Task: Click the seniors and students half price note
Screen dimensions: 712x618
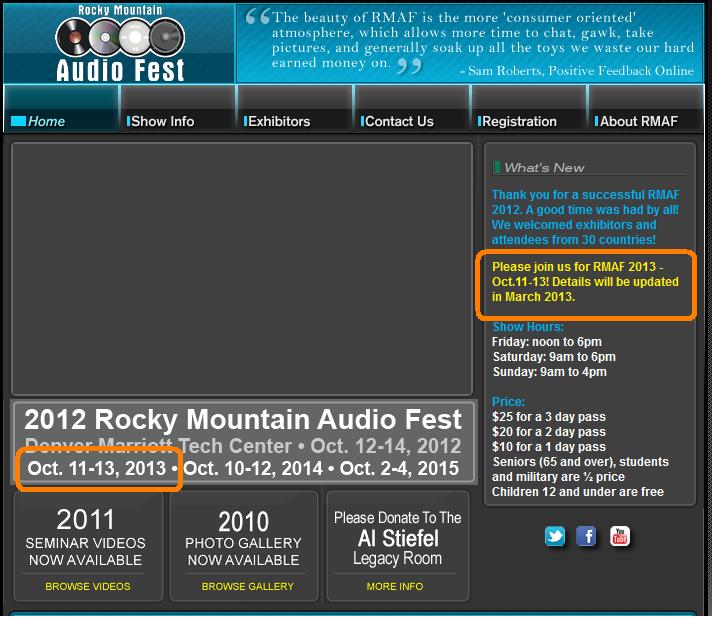Action: (x=580, y=470)
